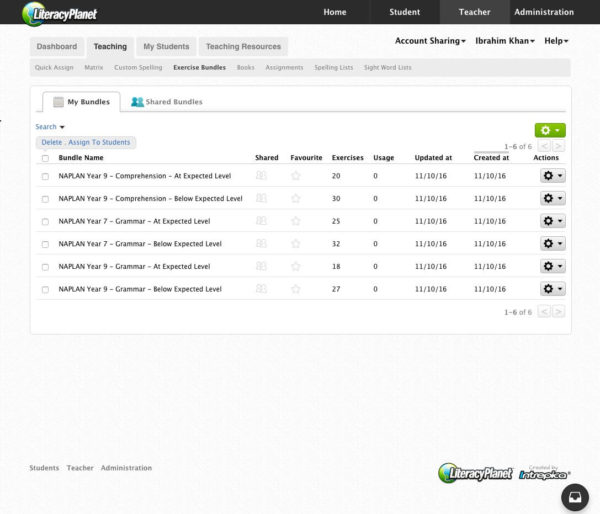Star NAPLAN Year 9 Comprehension At Expected Level

[296, 175]
